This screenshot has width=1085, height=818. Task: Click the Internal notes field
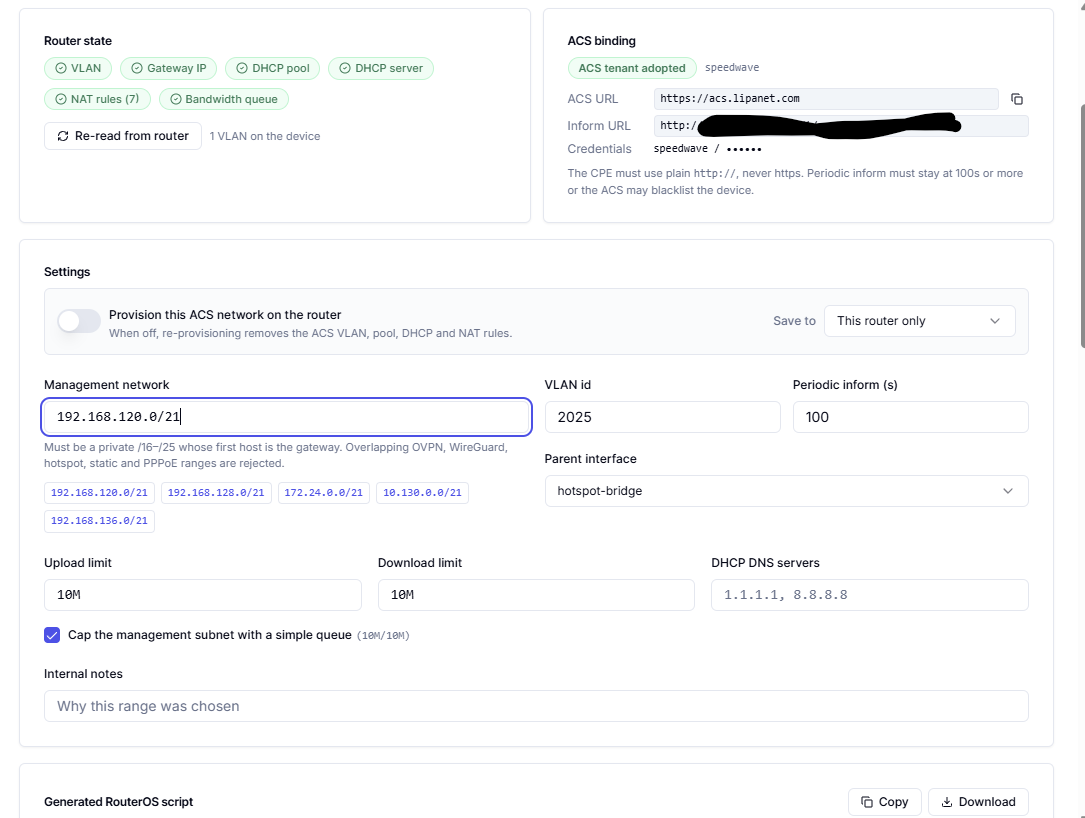(536, 706)
